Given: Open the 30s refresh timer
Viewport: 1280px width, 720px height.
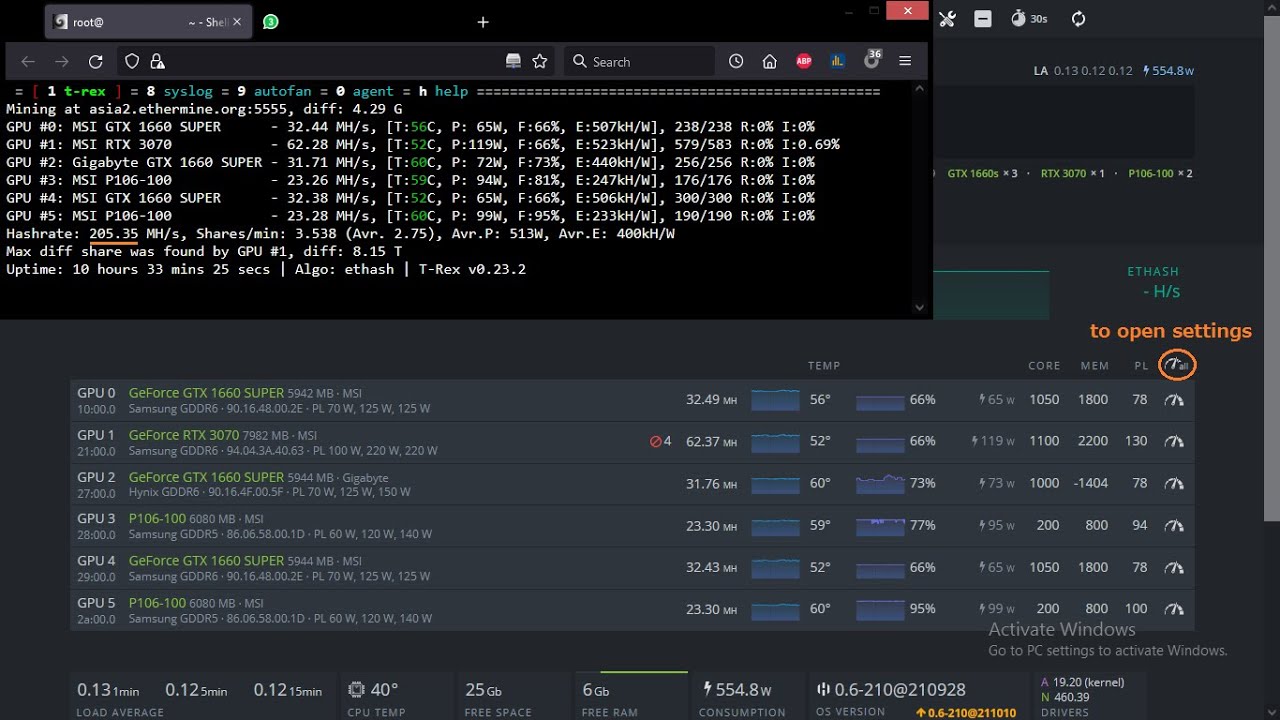Looking at the screenshot, I should pos(1029,19).
